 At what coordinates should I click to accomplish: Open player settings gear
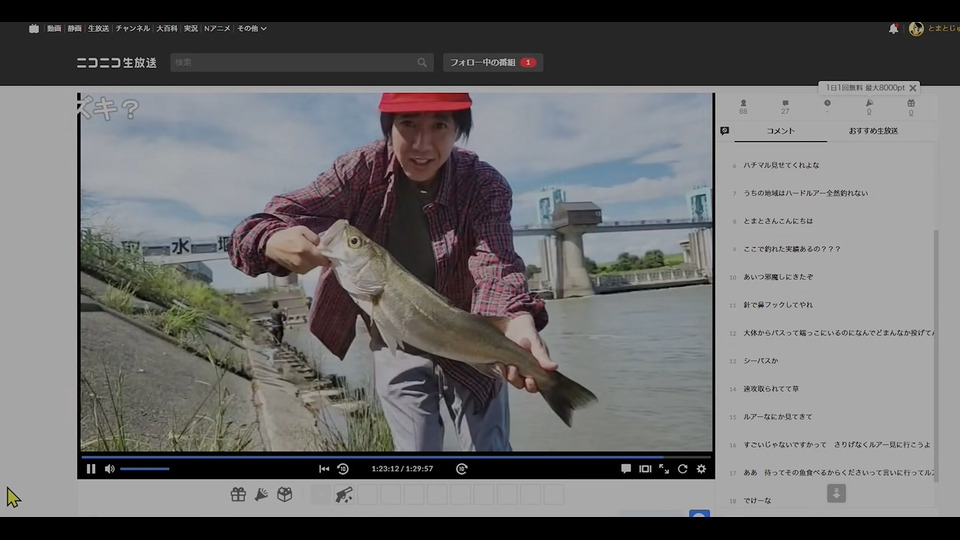[x=701, y=468]
